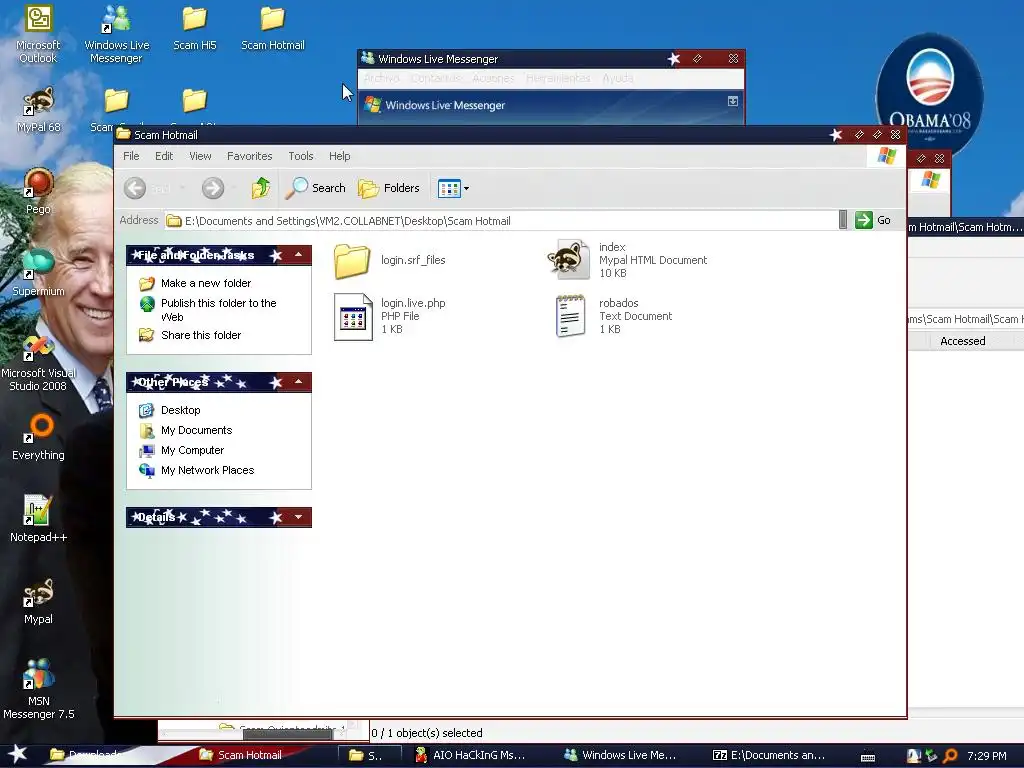
Task: Click the Forward arrow in Explorer toolbar
Action: point(212,188)
